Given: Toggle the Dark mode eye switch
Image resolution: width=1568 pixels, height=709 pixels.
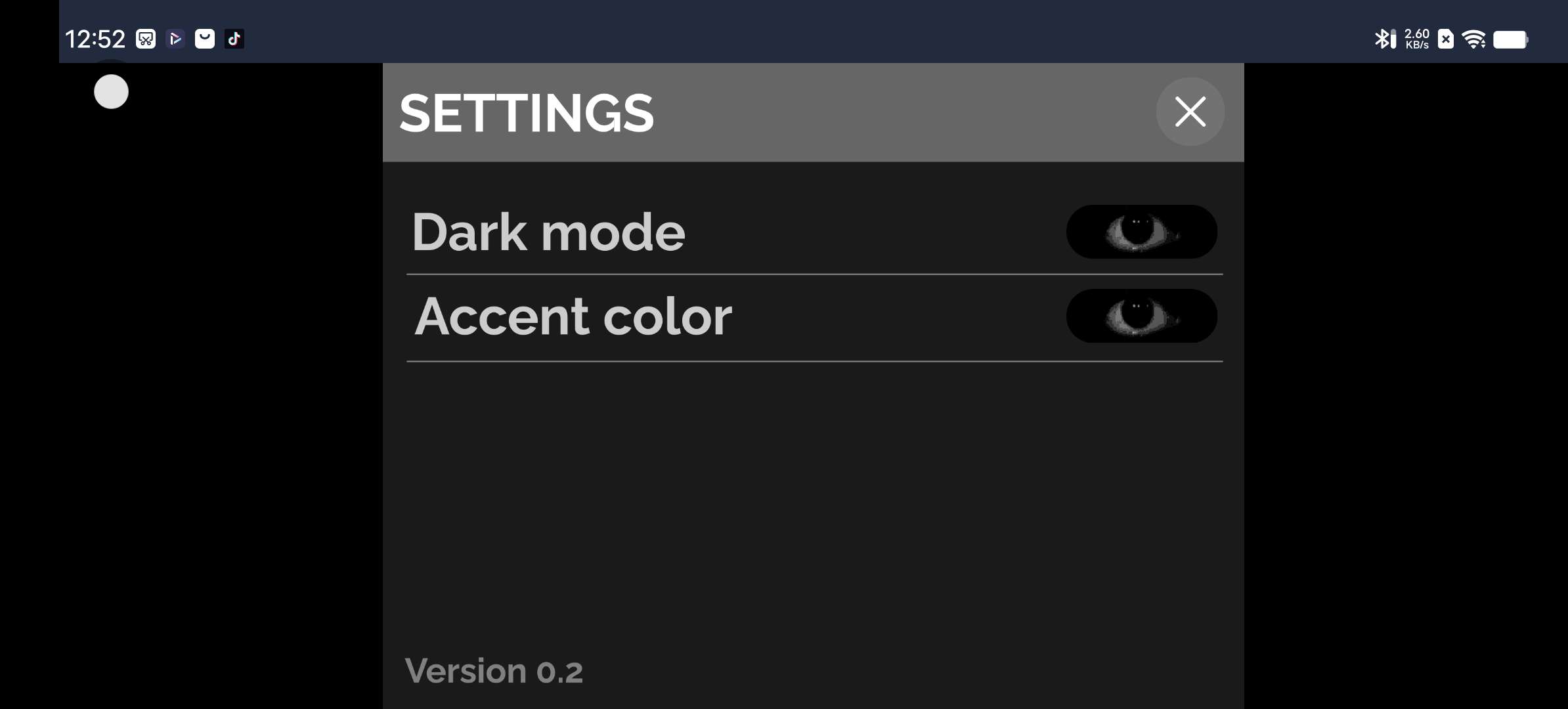Looking at the screenshot, I should pos(1141,232).
